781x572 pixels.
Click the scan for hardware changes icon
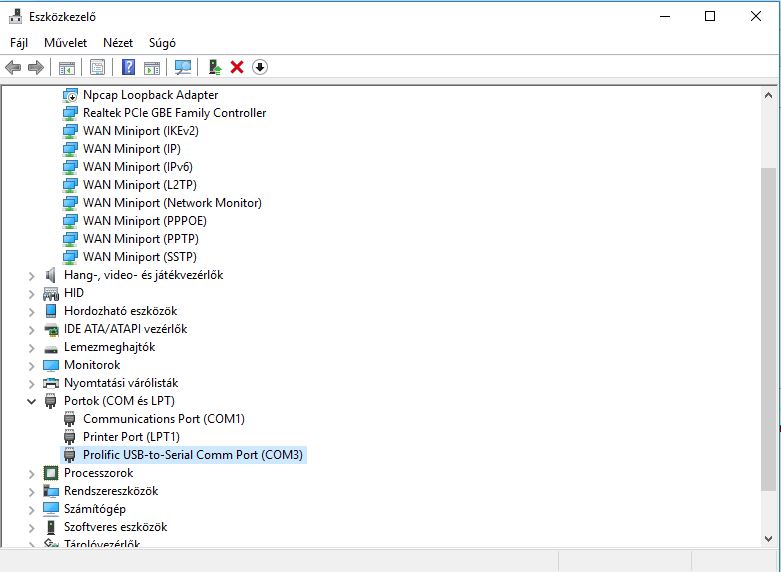click(182, 67)
